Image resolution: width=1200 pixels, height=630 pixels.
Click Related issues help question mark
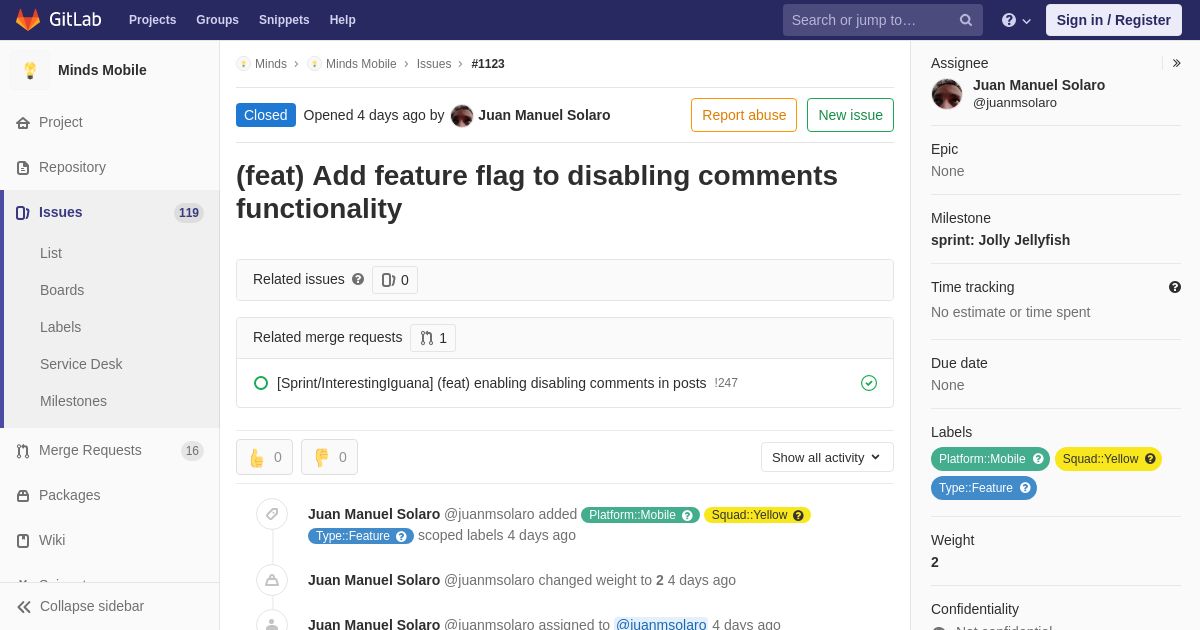pyautogui.click(x=358, y=280)
